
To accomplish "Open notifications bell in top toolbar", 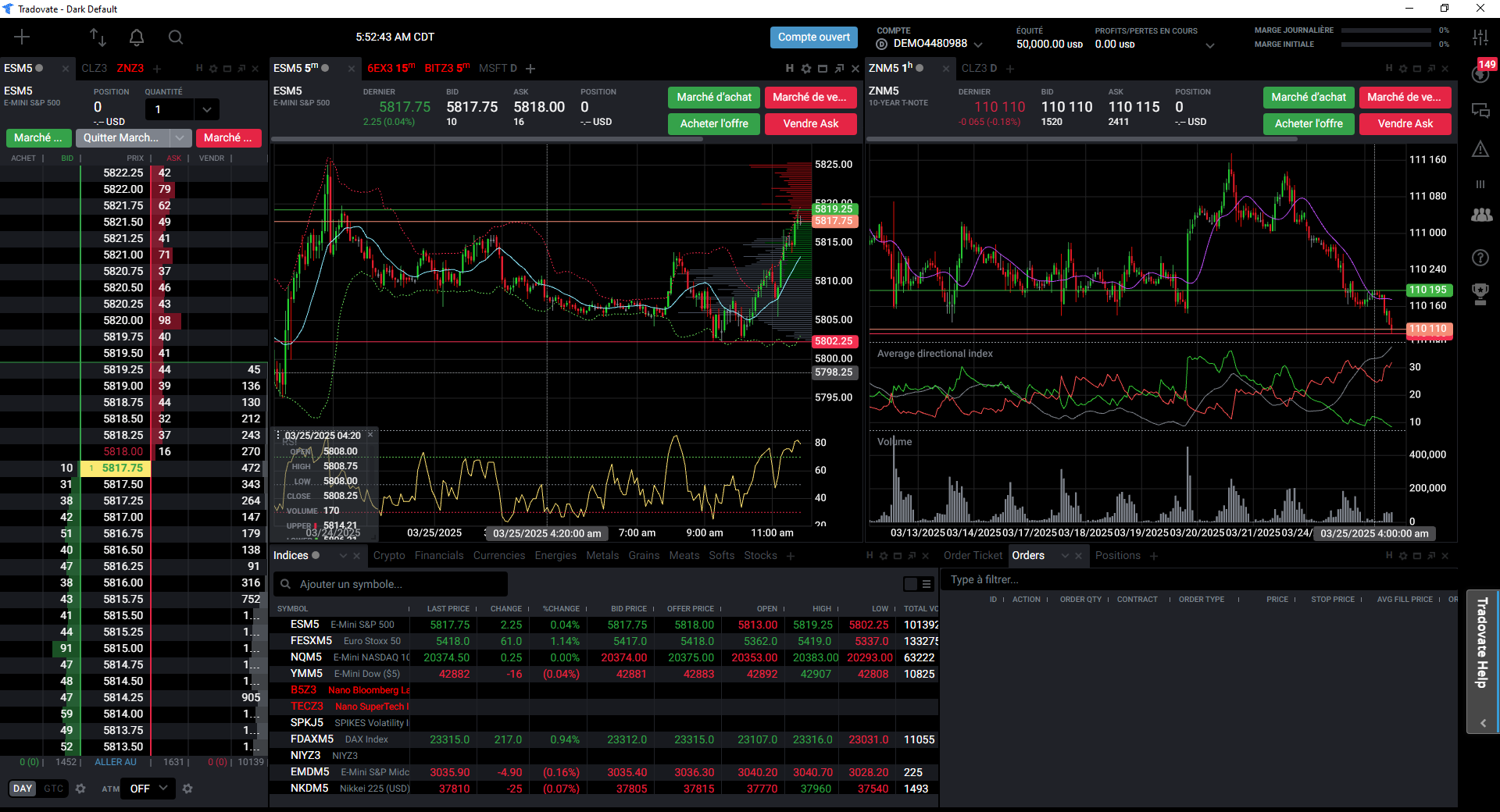I will coord(137,37).
